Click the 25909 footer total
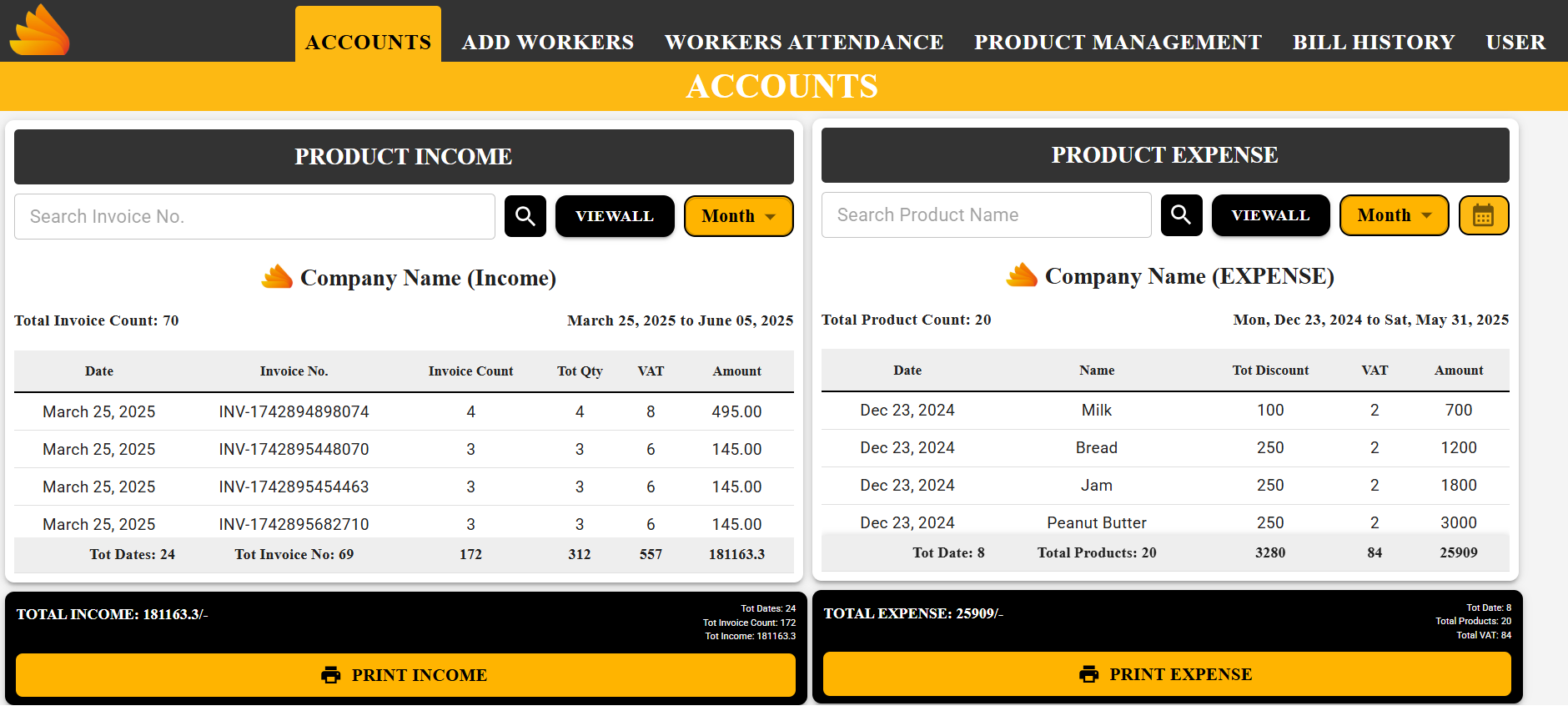The image size is (1568, 711). click(1459, 552)
